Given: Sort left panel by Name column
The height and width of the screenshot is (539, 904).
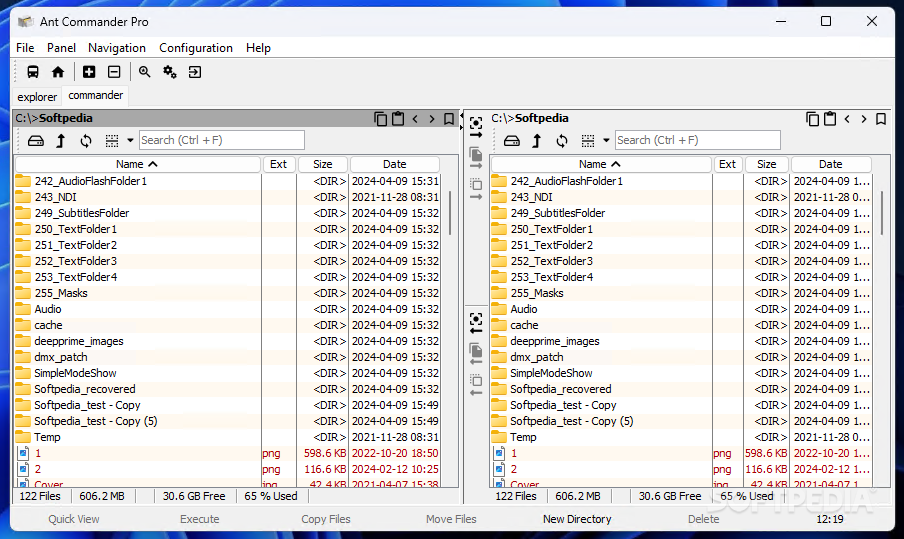Looking at the screenshot, I should pyautogui.click(x=137, y=164).
